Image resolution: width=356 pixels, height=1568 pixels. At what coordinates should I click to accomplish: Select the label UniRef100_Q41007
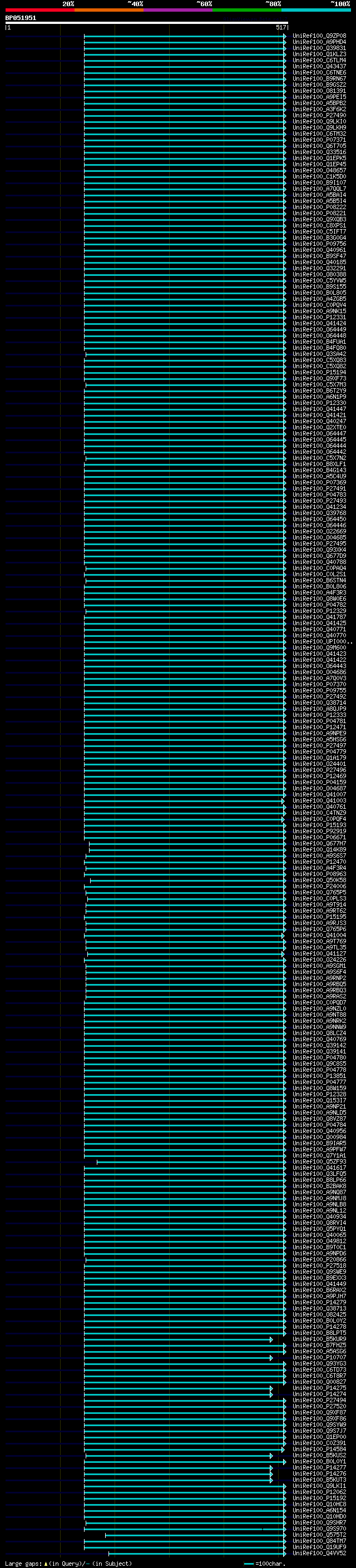(319, 795)
